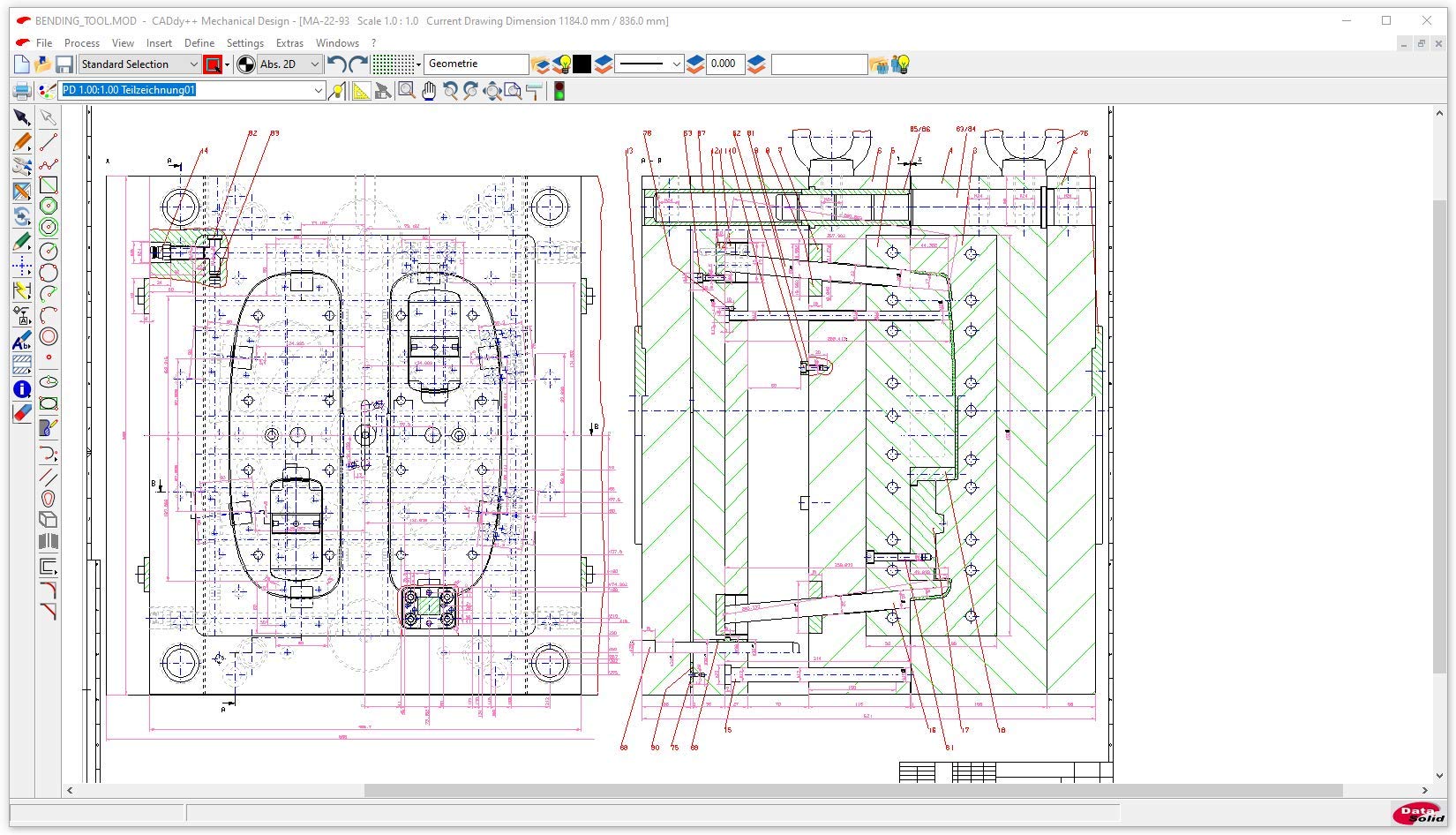1456x835 pixels.
Task: Open the Settings menu
Action: pos(245,42)
